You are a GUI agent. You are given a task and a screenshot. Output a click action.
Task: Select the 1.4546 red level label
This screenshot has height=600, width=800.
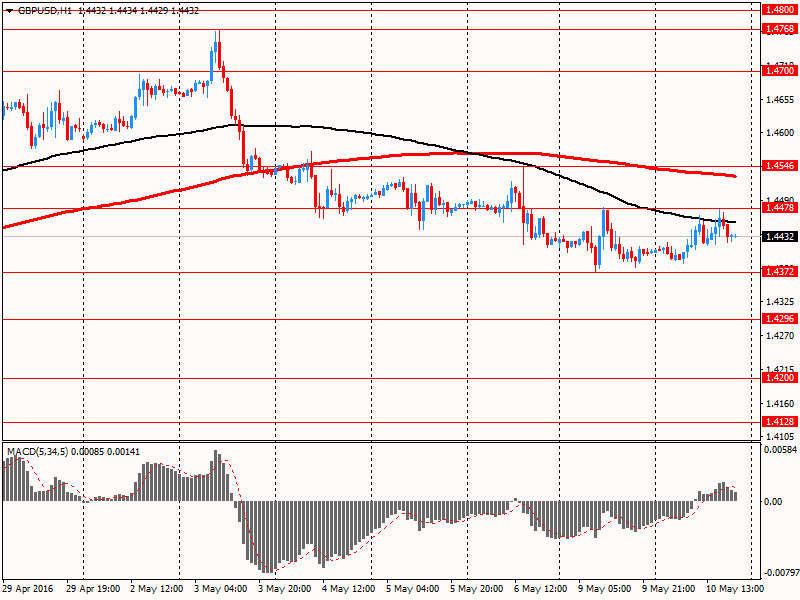pyautogui.click(x=780, y=166)
